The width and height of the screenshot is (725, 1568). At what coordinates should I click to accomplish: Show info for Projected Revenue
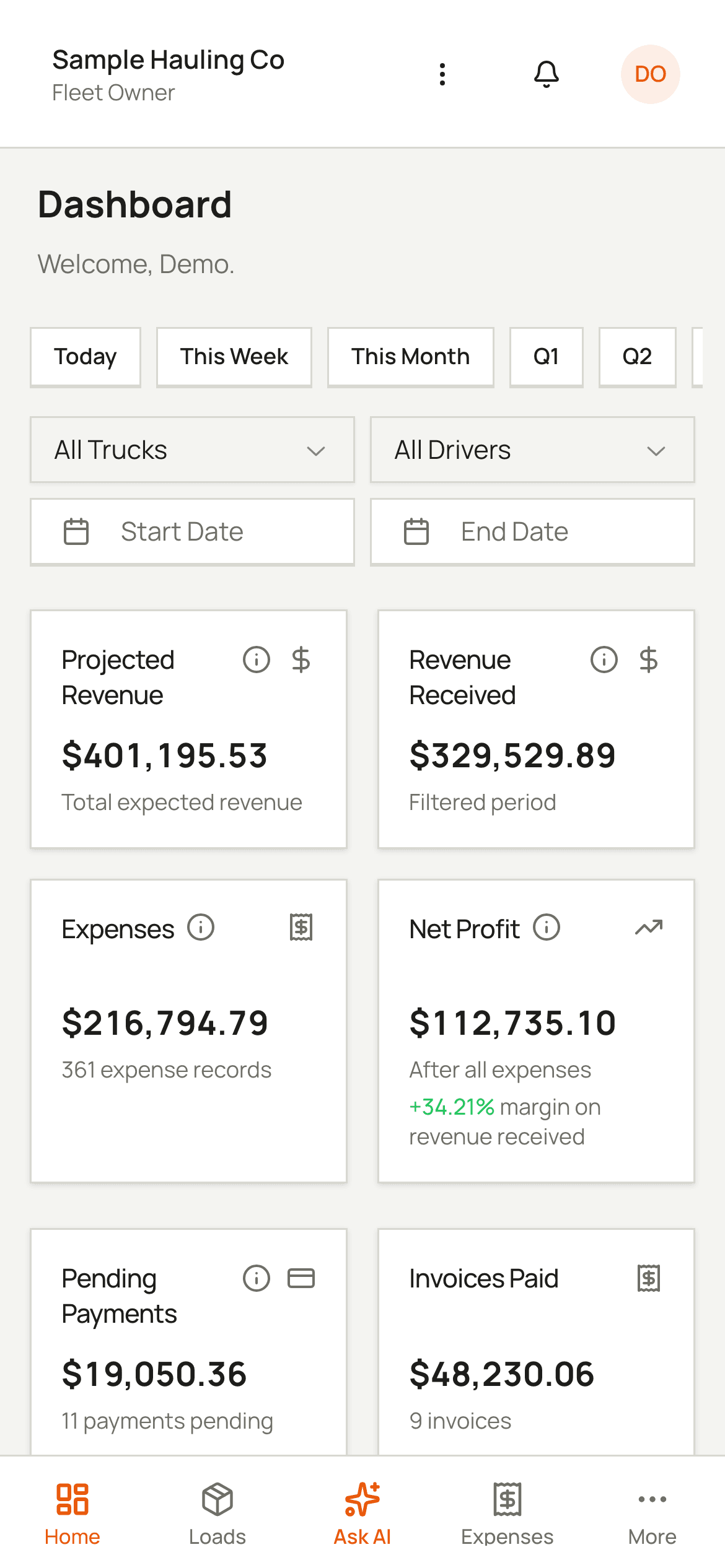[257, 660]
